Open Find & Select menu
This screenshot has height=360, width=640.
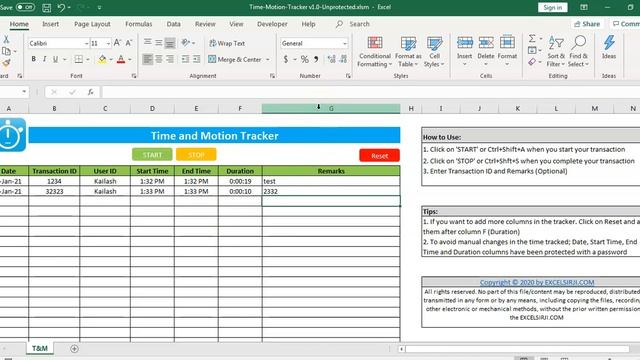[579, 52]
